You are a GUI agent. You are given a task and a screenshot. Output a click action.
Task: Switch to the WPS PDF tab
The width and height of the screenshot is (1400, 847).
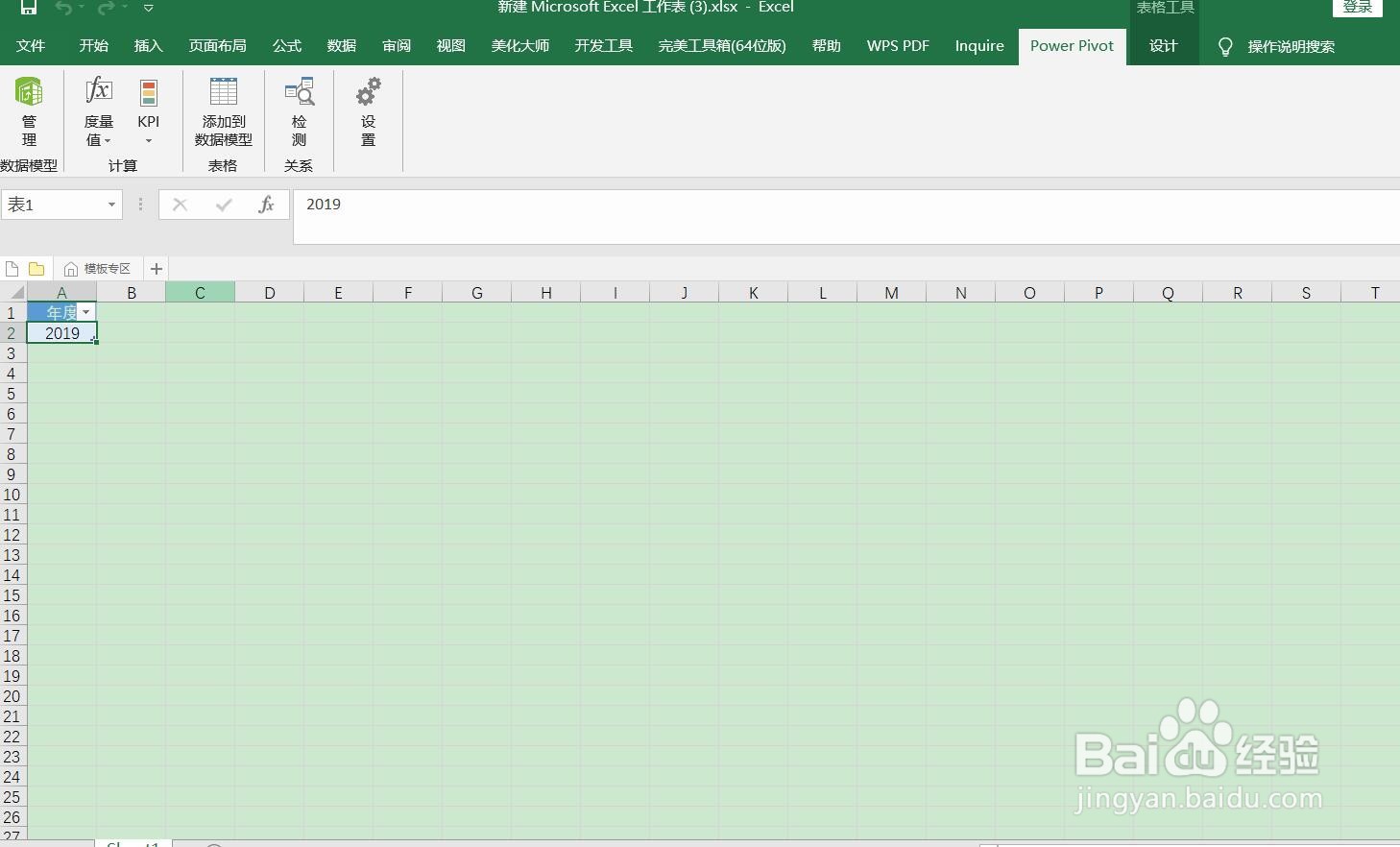coord(898,46)
